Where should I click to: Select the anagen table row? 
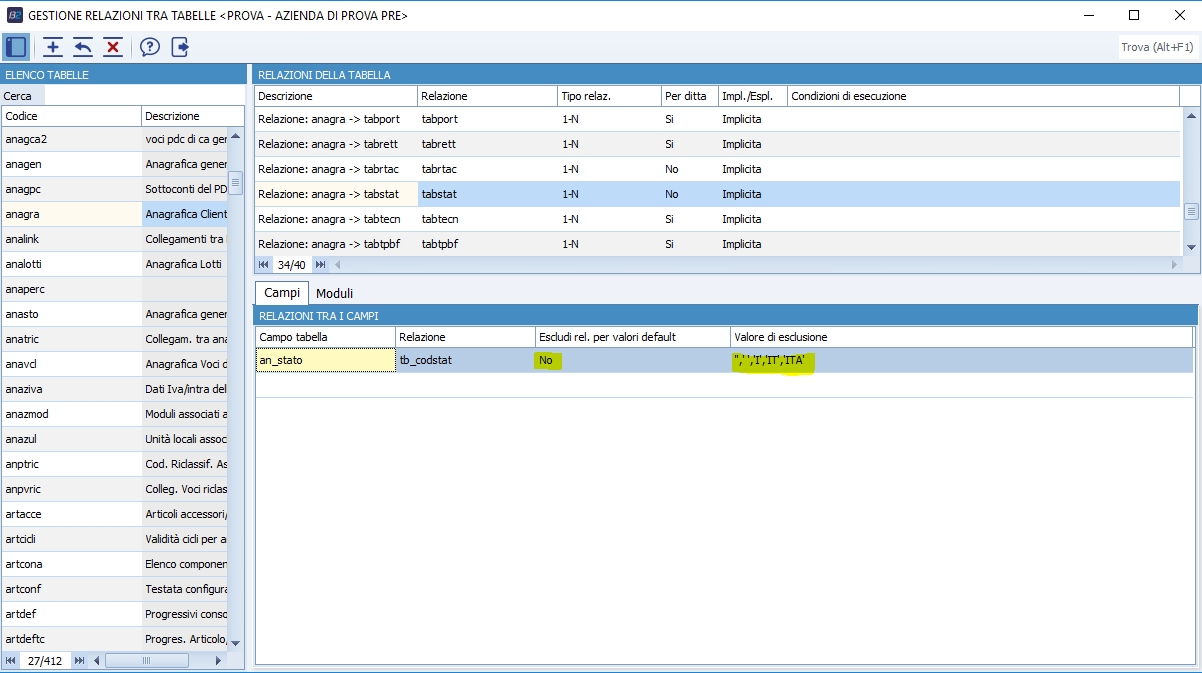click(x=70, y=164)
